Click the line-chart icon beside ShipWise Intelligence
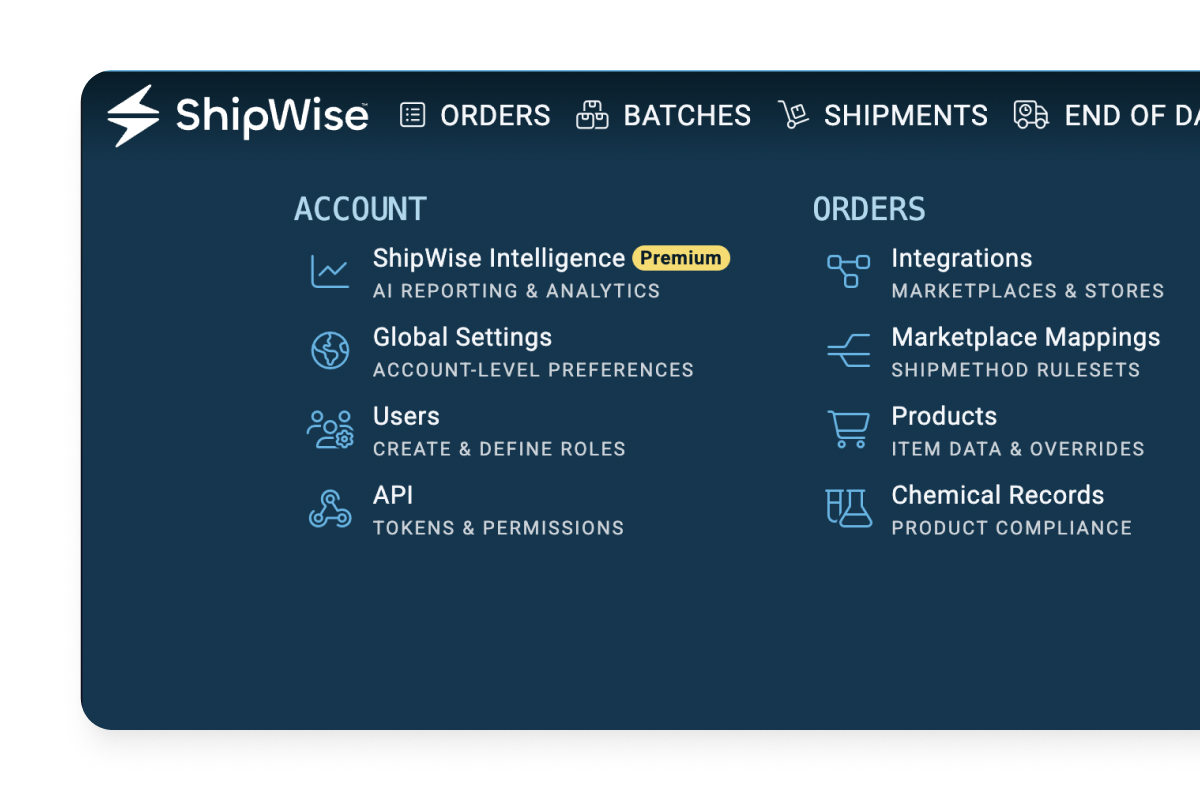This screenshot has width=1200, height=800. click(330, 270)
